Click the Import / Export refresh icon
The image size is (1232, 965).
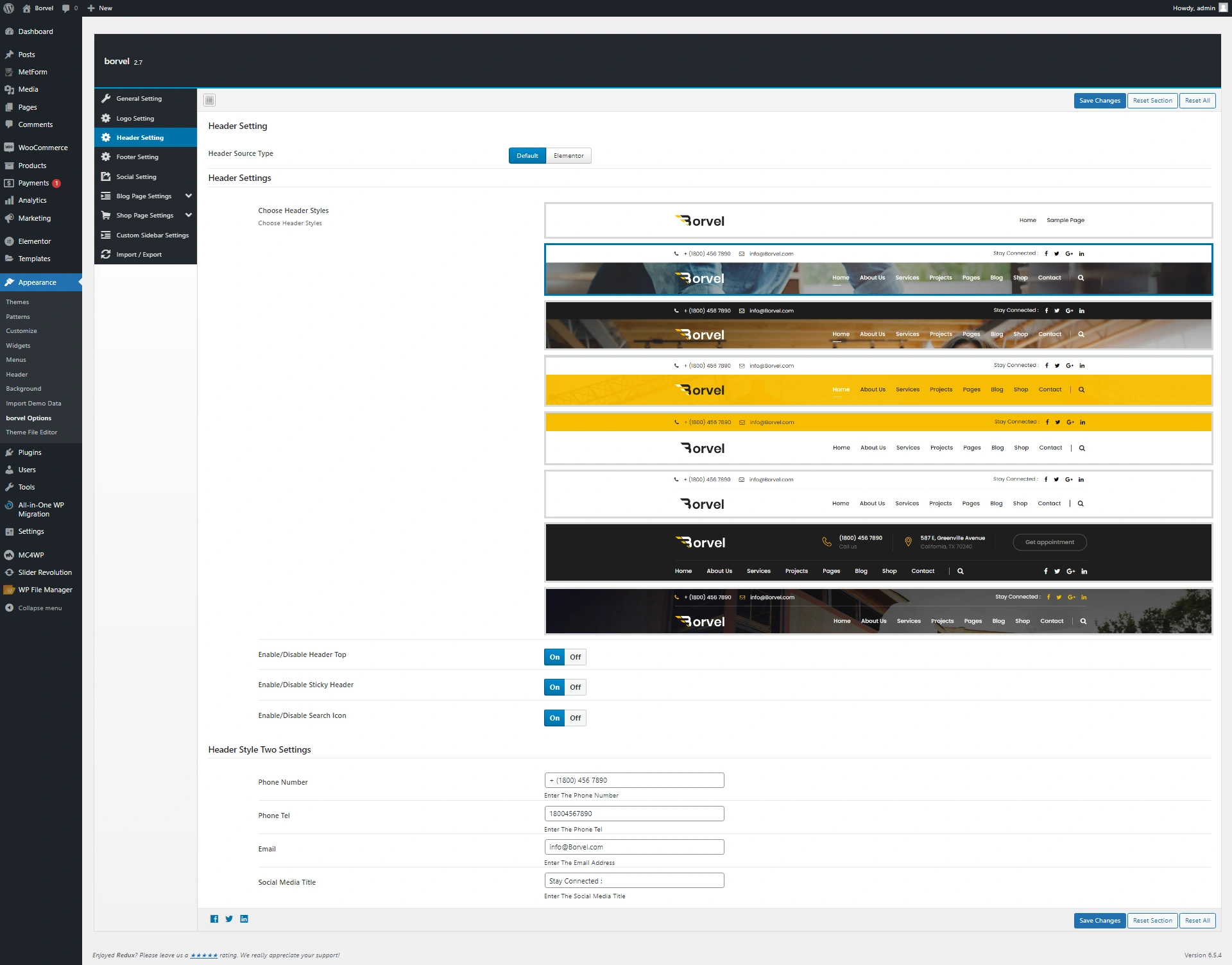[x=106, y=255]
